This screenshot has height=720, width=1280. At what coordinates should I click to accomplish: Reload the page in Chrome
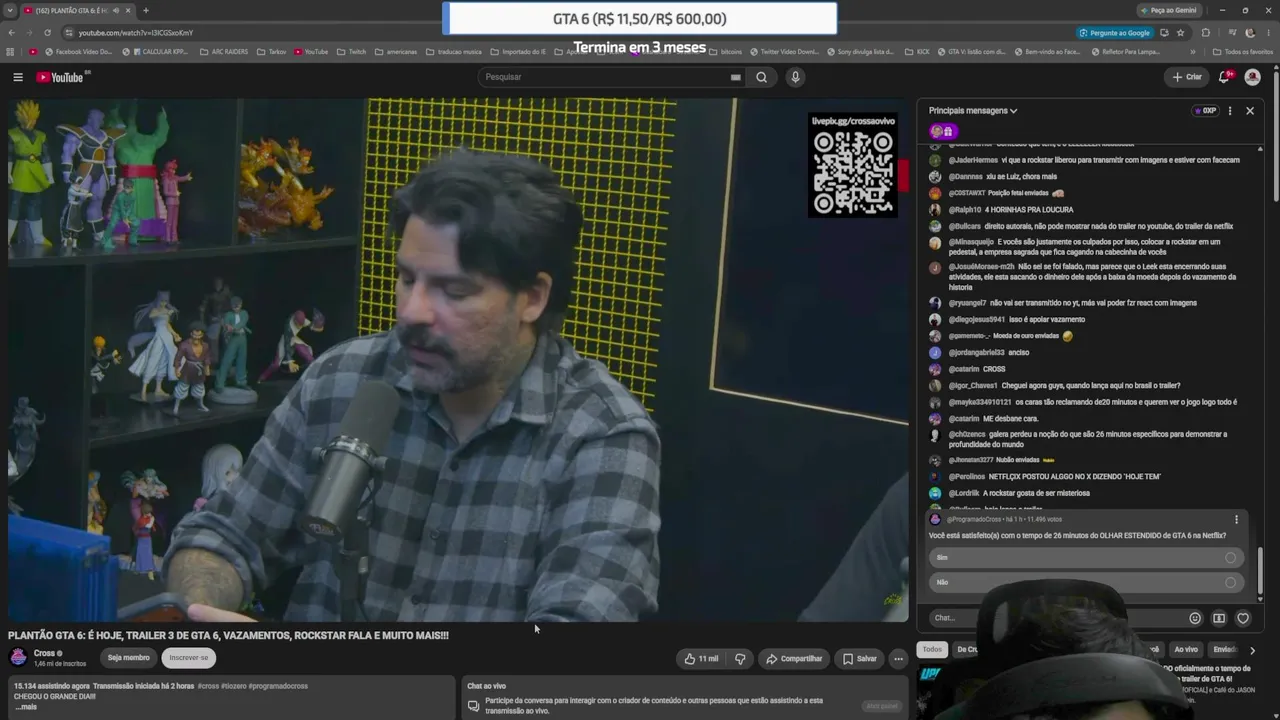(47, 32)
